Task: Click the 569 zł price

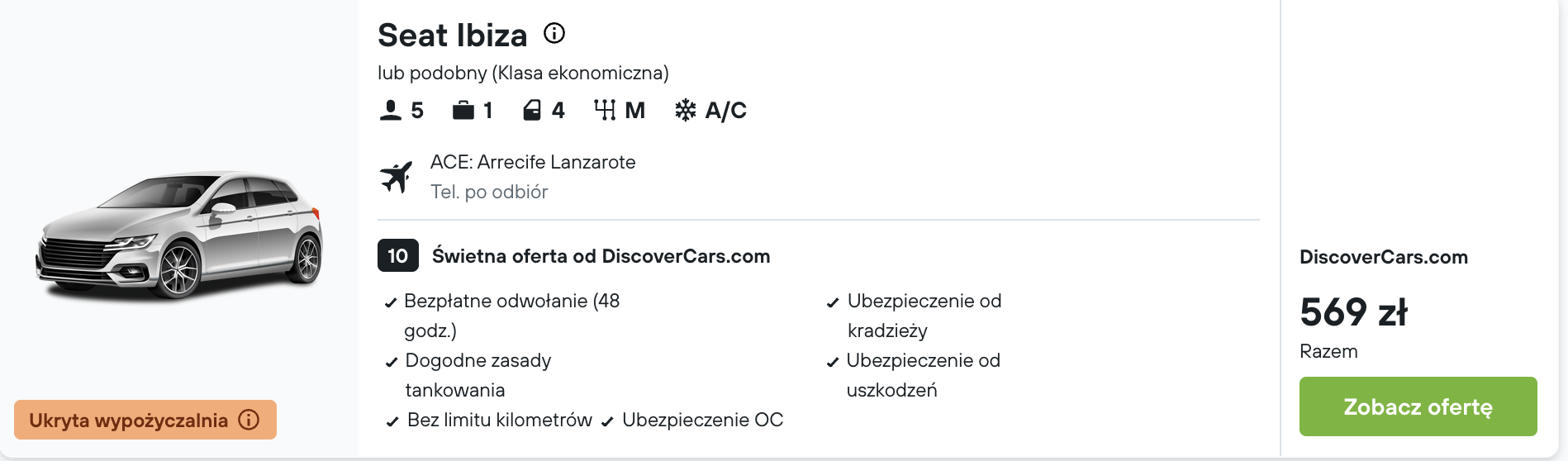Action: pyautogui.click(x=1353, y=312)
